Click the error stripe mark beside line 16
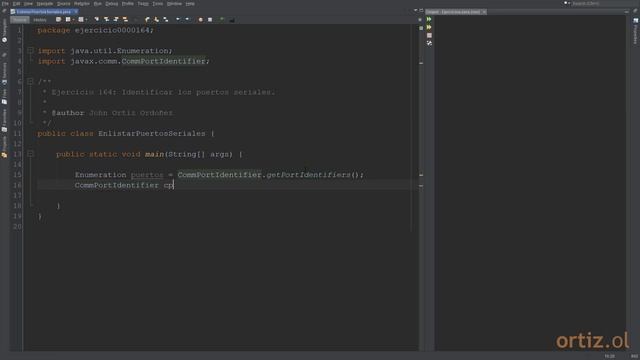 (x=421, y=186)
